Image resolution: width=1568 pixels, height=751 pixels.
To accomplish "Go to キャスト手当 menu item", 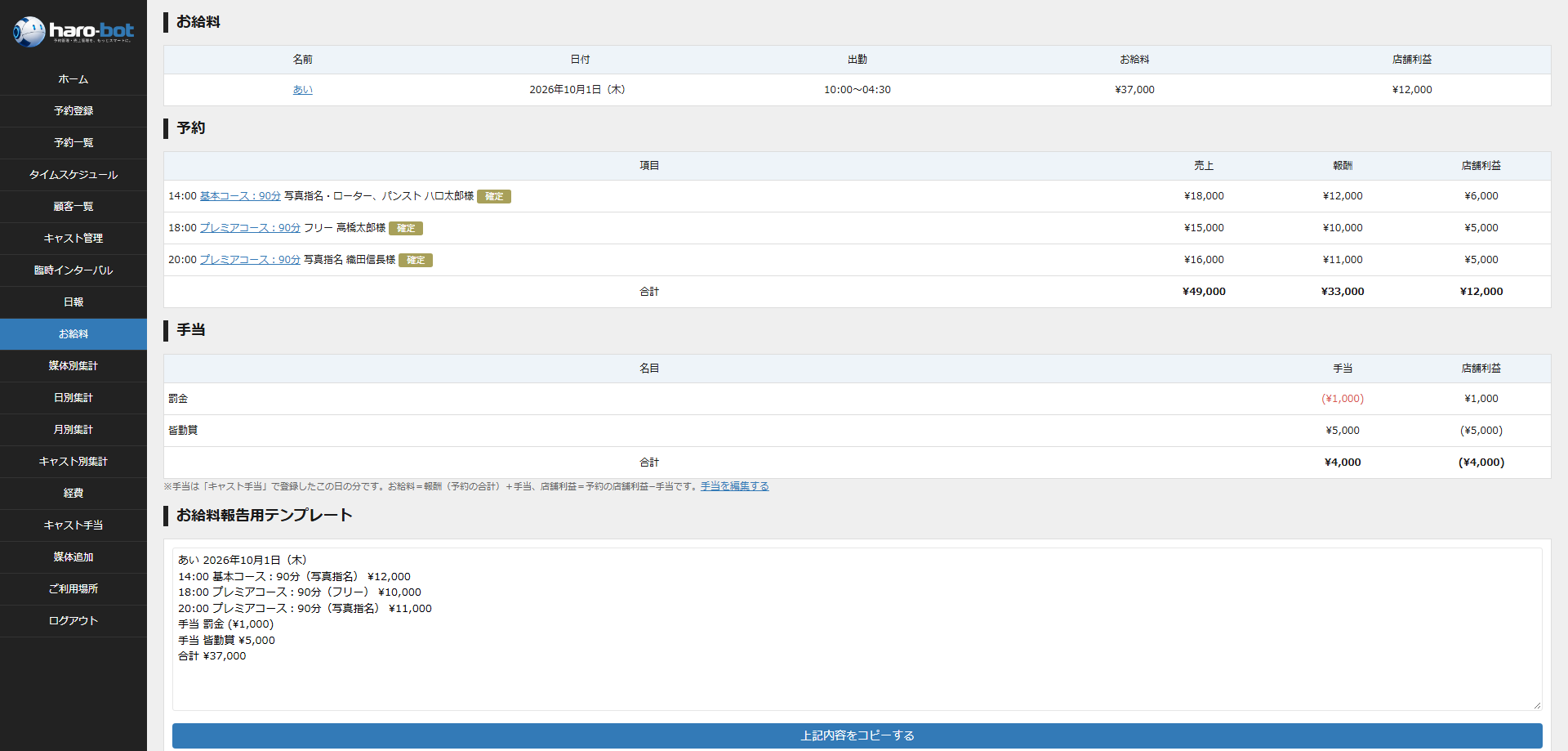I will click(x=73, y=525).
